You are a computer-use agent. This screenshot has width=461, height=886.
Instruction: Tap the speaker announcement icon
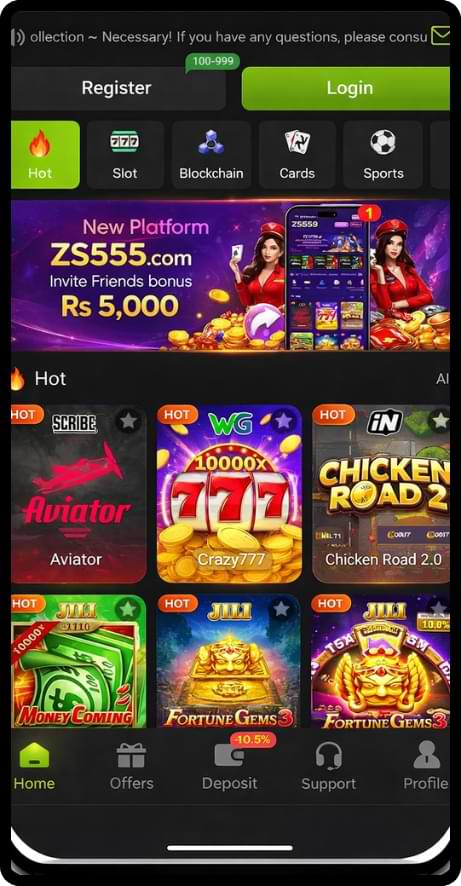coord(18,37)
